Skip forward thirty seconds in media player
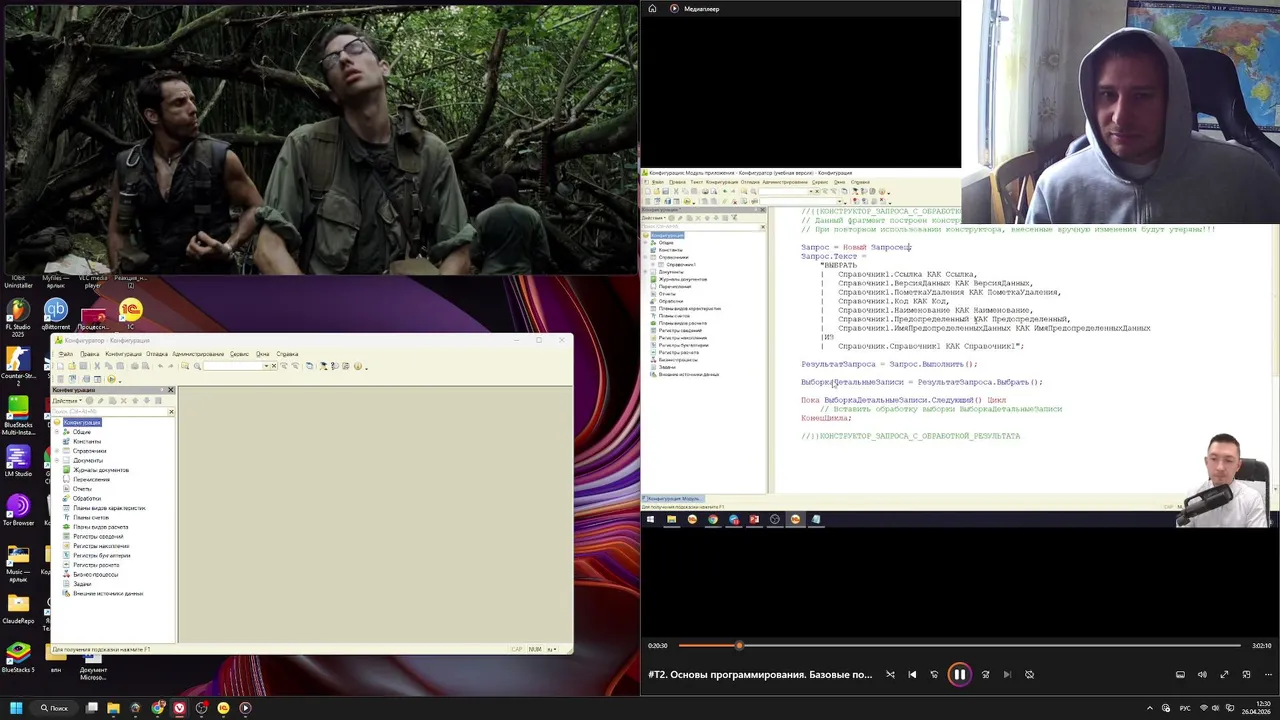Image resolution: width=1280 pixels, height=720 pixels. 985,674
